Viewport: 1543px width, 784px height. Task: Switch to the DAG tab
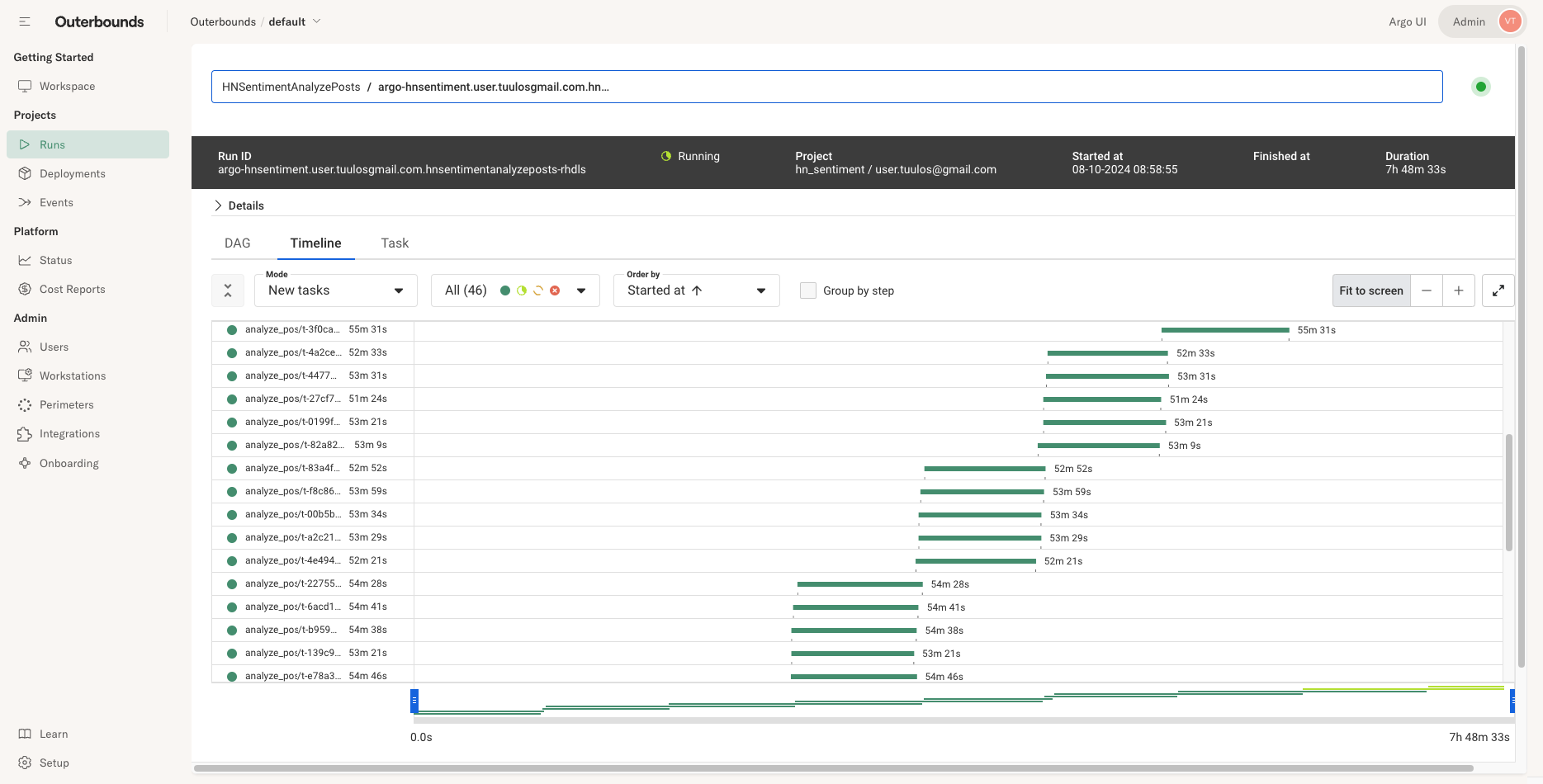pos(238,243)
